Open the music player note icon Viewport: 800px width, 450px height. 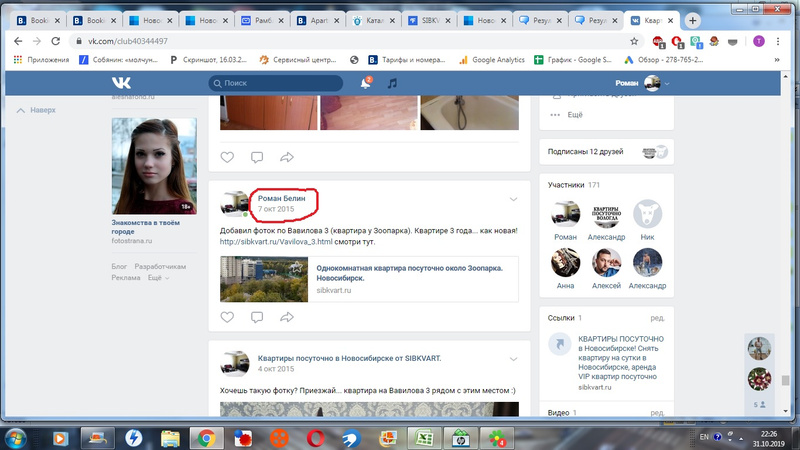pyautogui.click(x=392, y=84)
